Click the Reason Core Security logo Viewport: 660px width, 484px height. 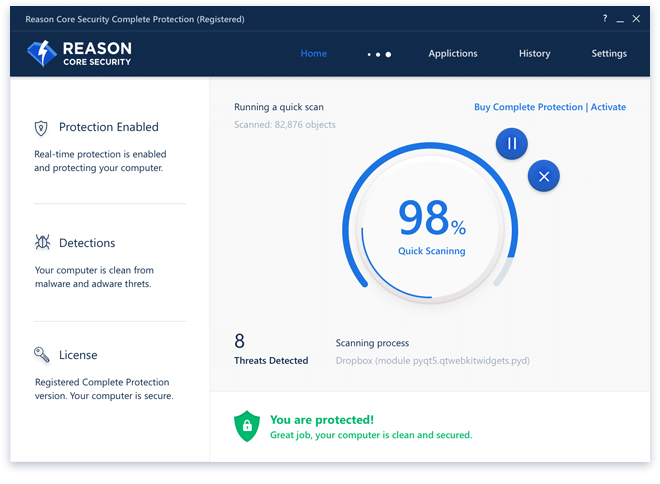click(80, 53)
